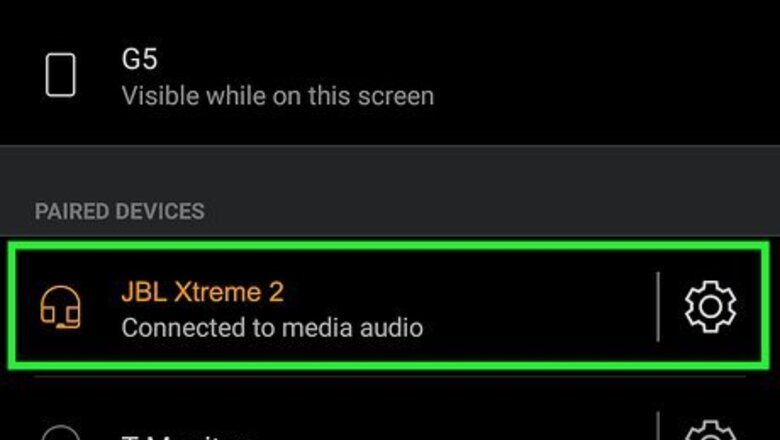The image size is (780, 440).
Task: Tap the horizontal line beneath the JBL row
Action: pos(390,376)
